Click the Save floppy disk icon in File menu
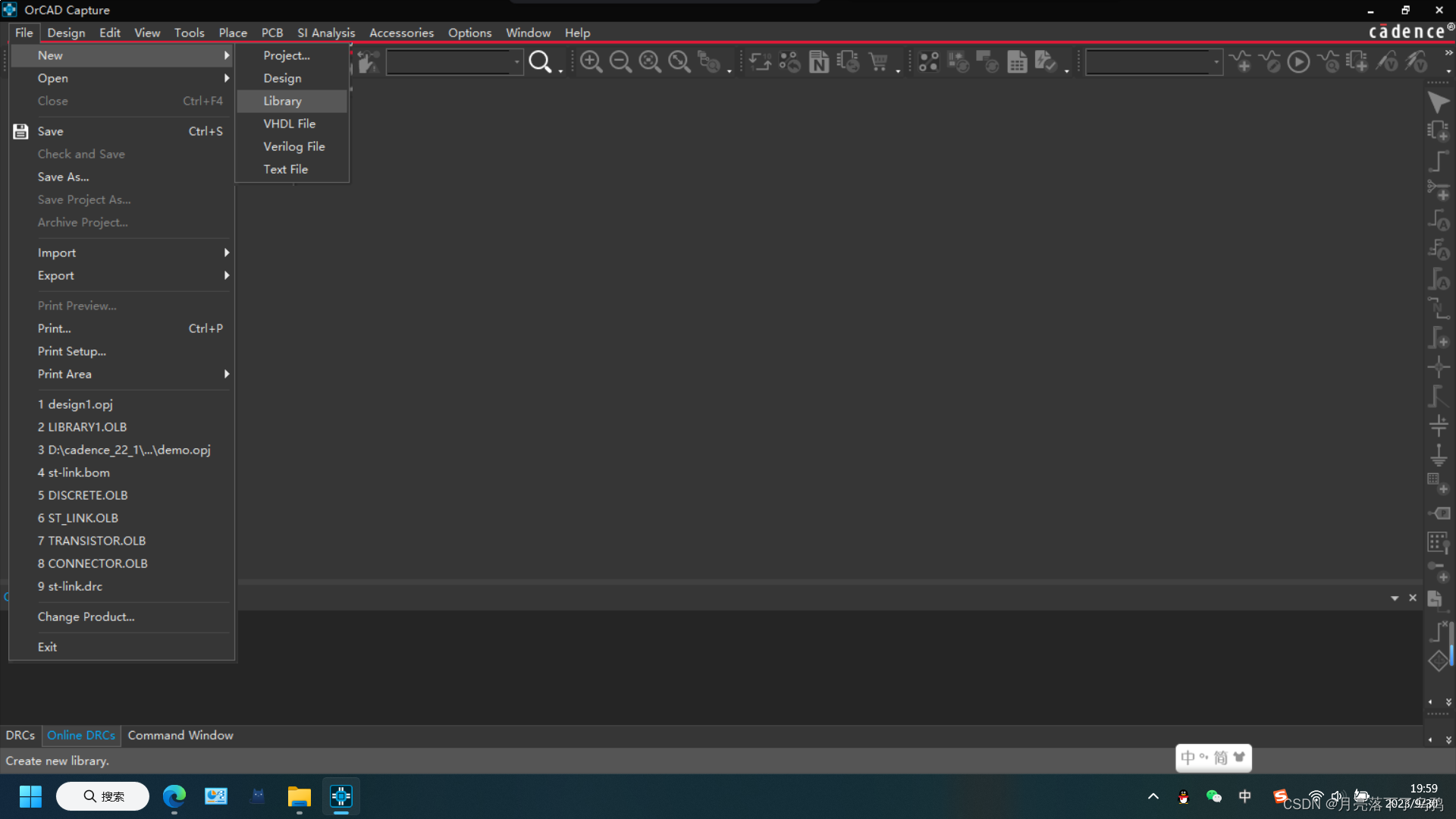The width and height of the screenshot is (1456, 819). coord(20,131)
